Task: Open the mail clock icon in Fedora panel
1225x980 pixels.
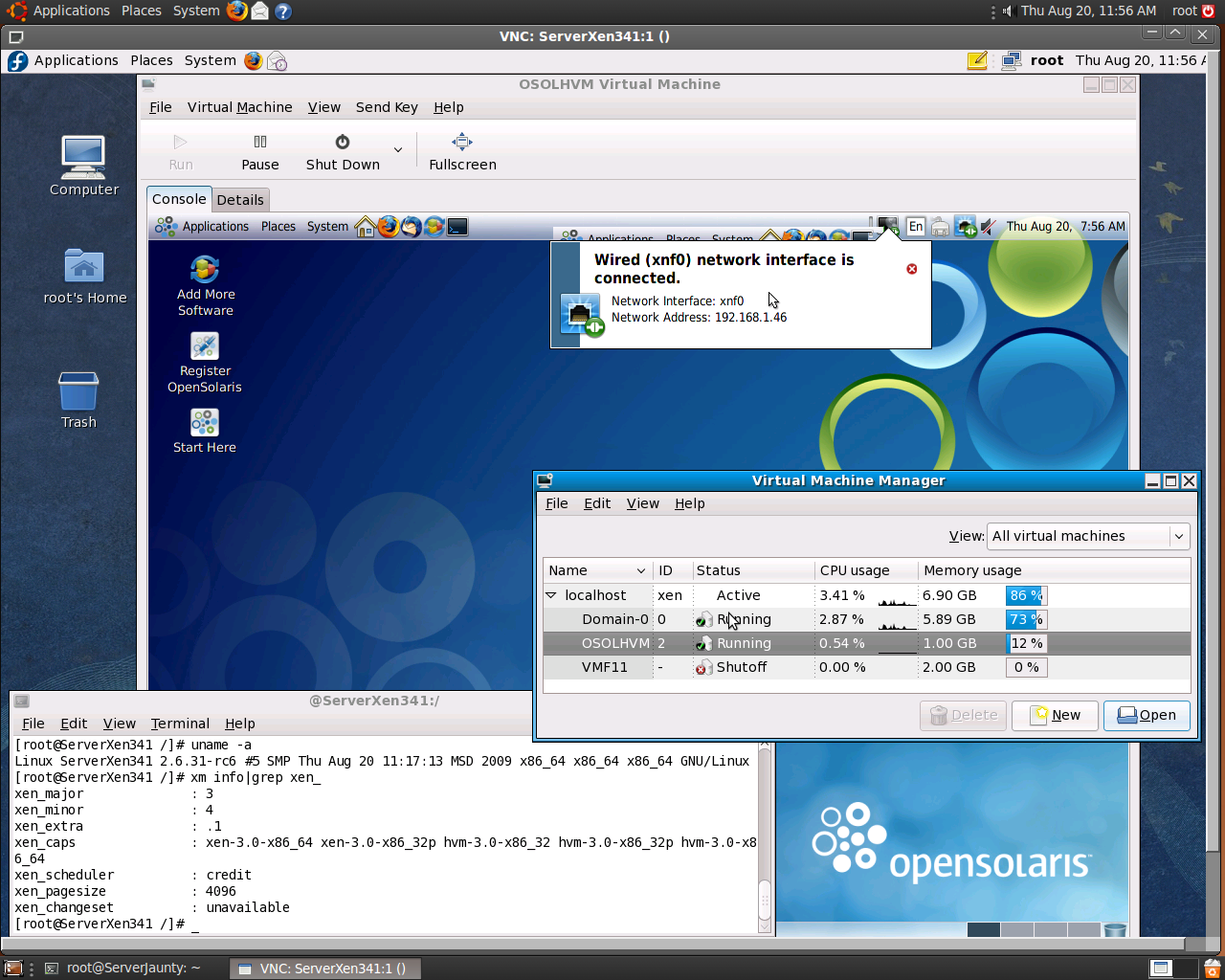Action: point(277,61)
